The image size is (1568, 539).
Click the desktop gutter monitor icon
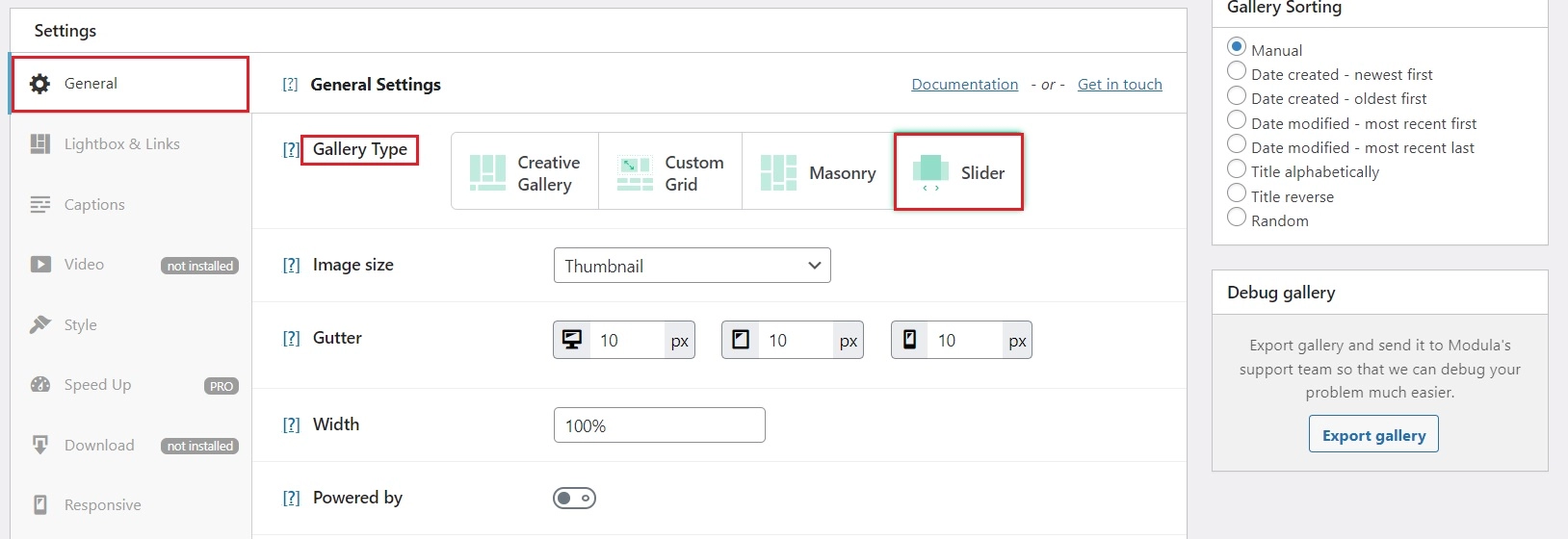(572, 340)
